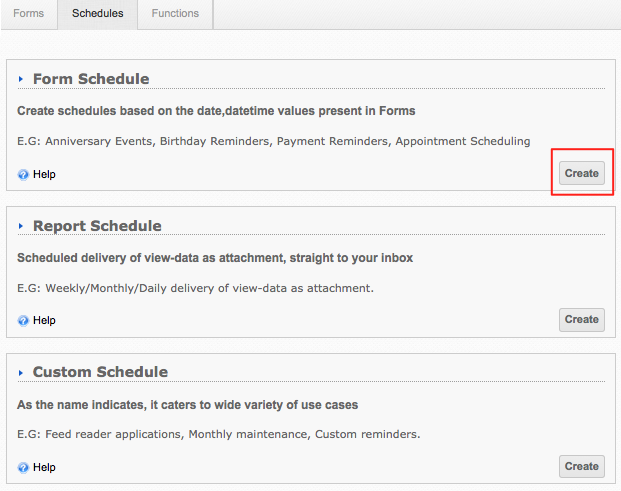Image resolution: width=621 pixels, height=491 pixels.
Task: Click the Report Schedule bold description text
Action: (x=215, y=258)
